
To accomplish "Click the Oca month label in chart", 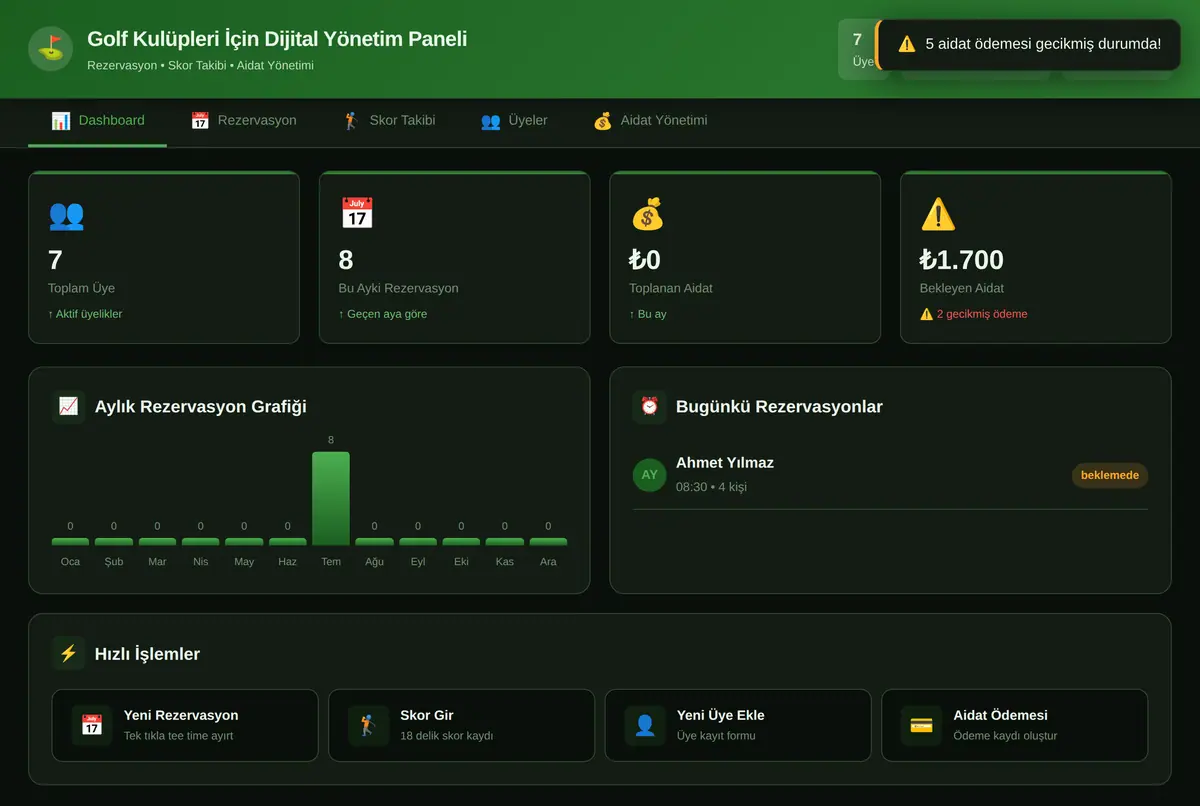I will [x=70, y=562].
